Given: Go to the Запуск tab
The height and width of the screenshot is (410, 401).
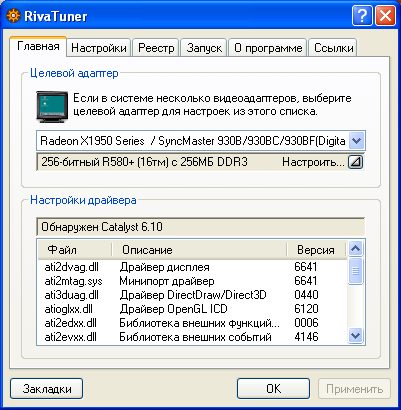Looking at the screenshot, I should point(204,48).
